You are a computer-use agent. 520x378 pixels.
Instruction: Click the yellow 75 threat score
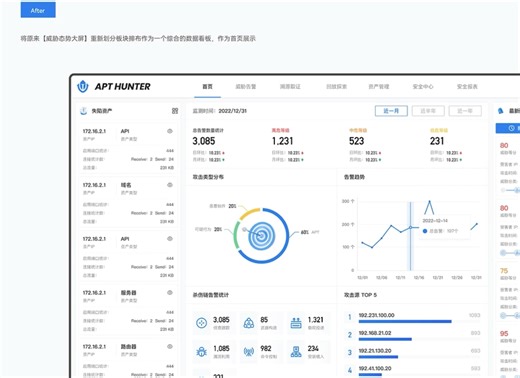click(x=504, y=271)
